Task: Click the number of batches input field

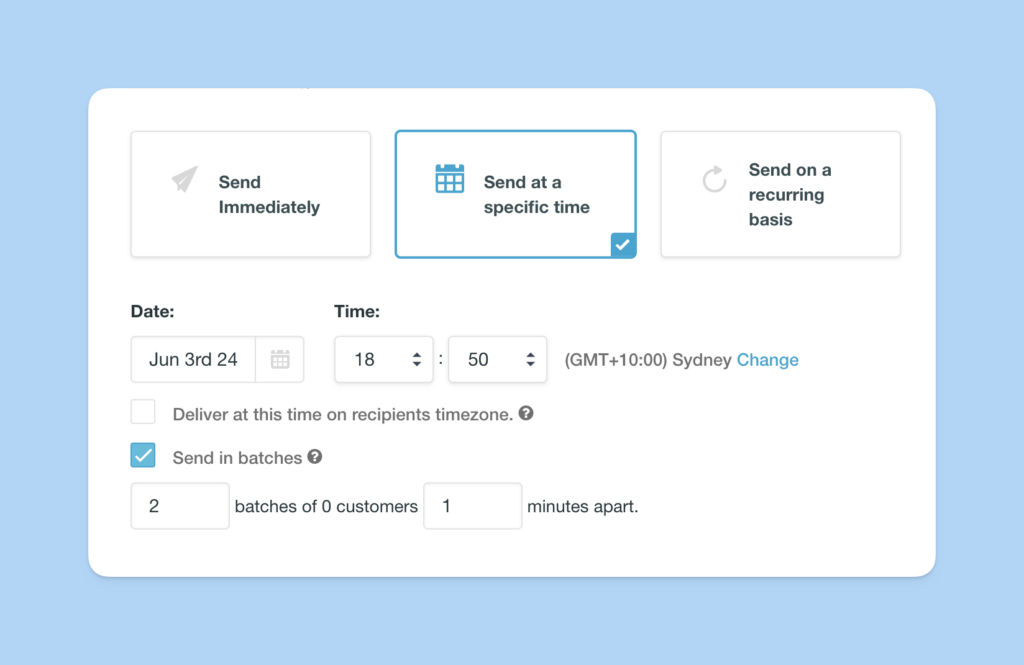Action: coord(180,506)
